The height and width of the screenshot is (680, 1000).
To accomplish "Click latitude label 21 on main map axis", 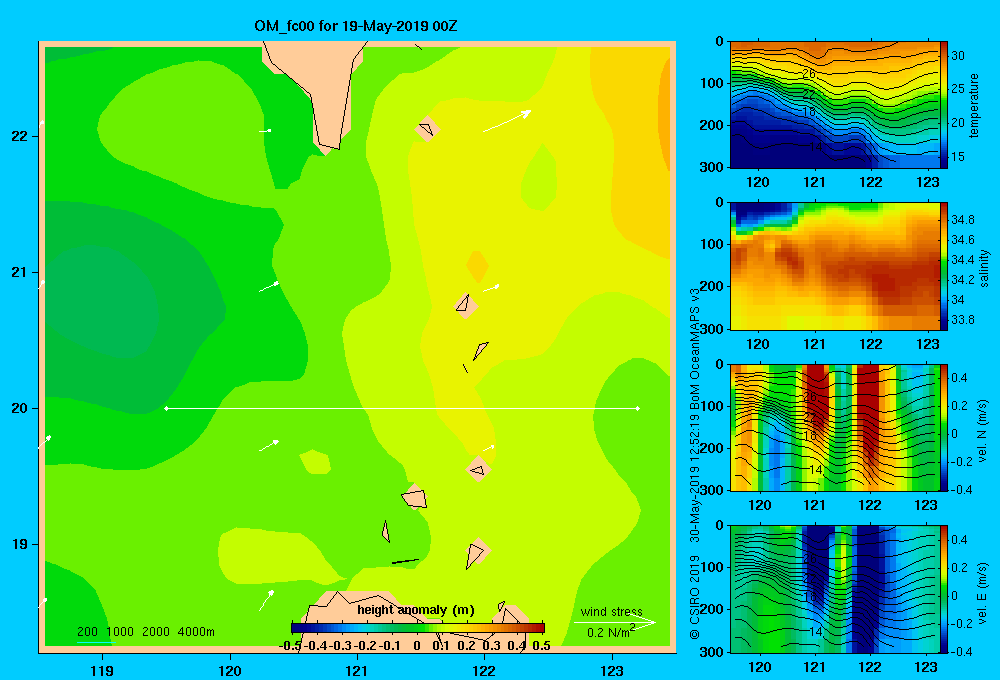I will pyautogui.click(x=20, y=272).
